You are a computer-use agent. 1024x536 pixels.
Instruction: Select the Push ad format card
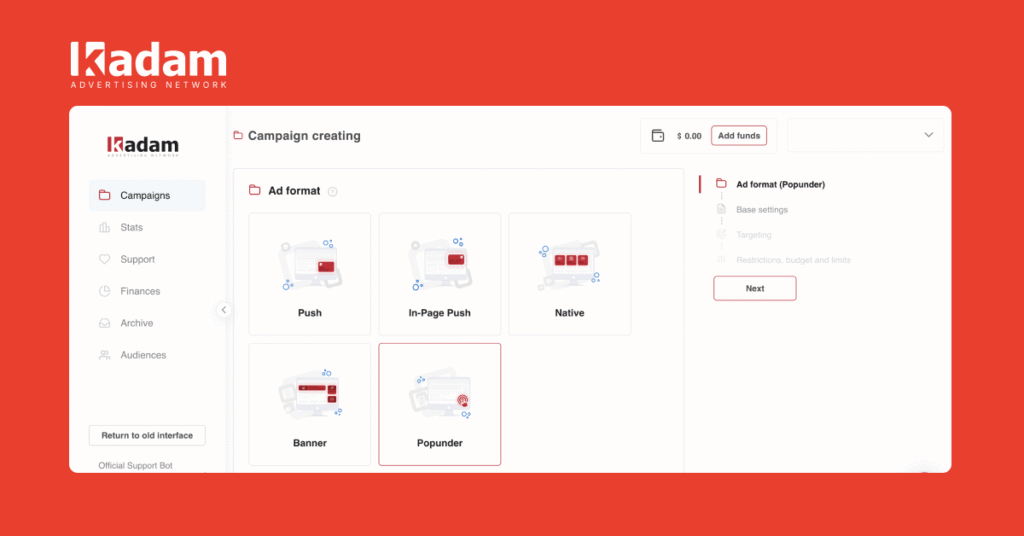coord(309,273)
